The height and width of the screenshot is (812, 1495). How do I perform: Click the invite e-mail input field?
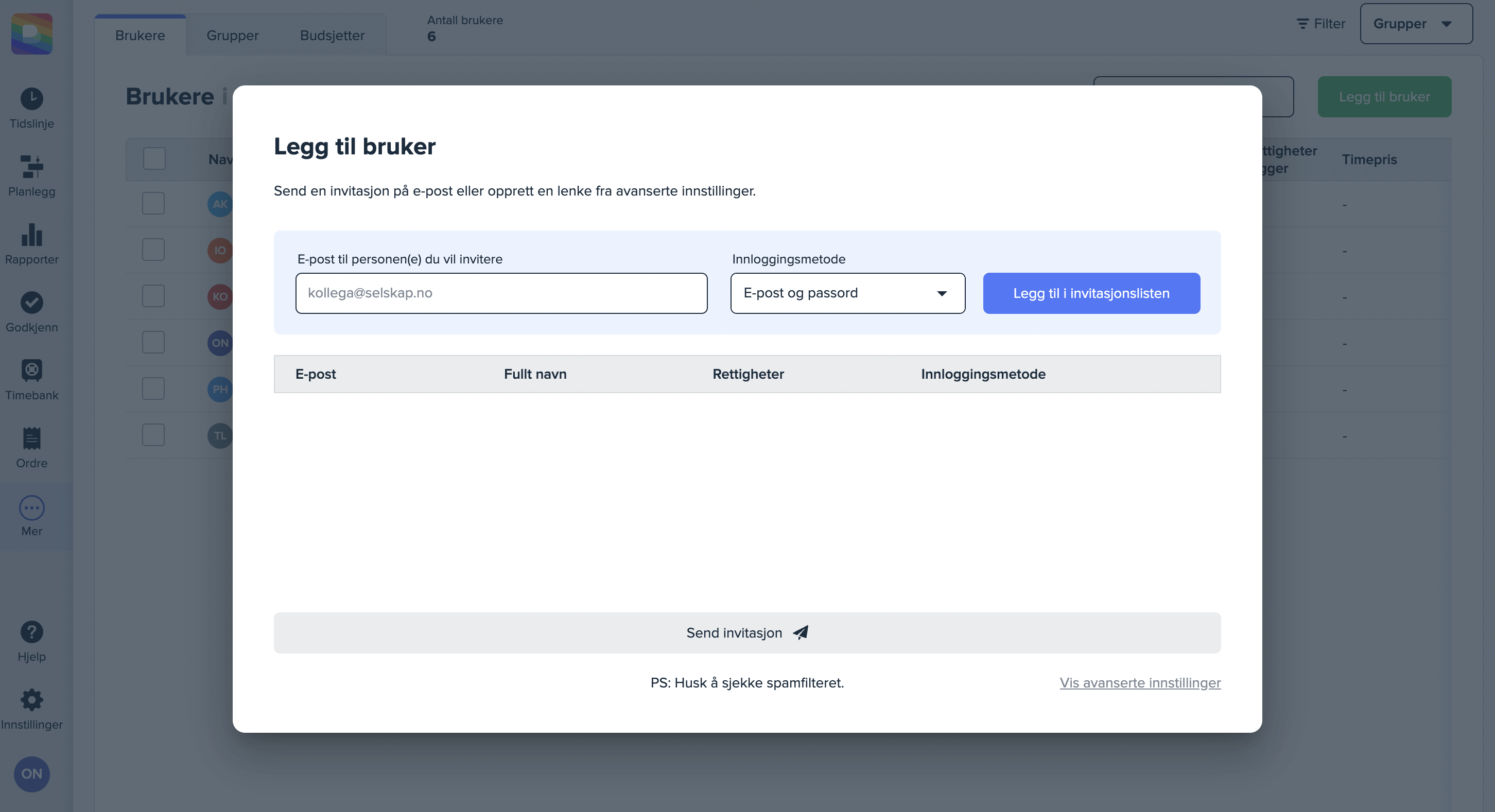[x=501, y=293]
